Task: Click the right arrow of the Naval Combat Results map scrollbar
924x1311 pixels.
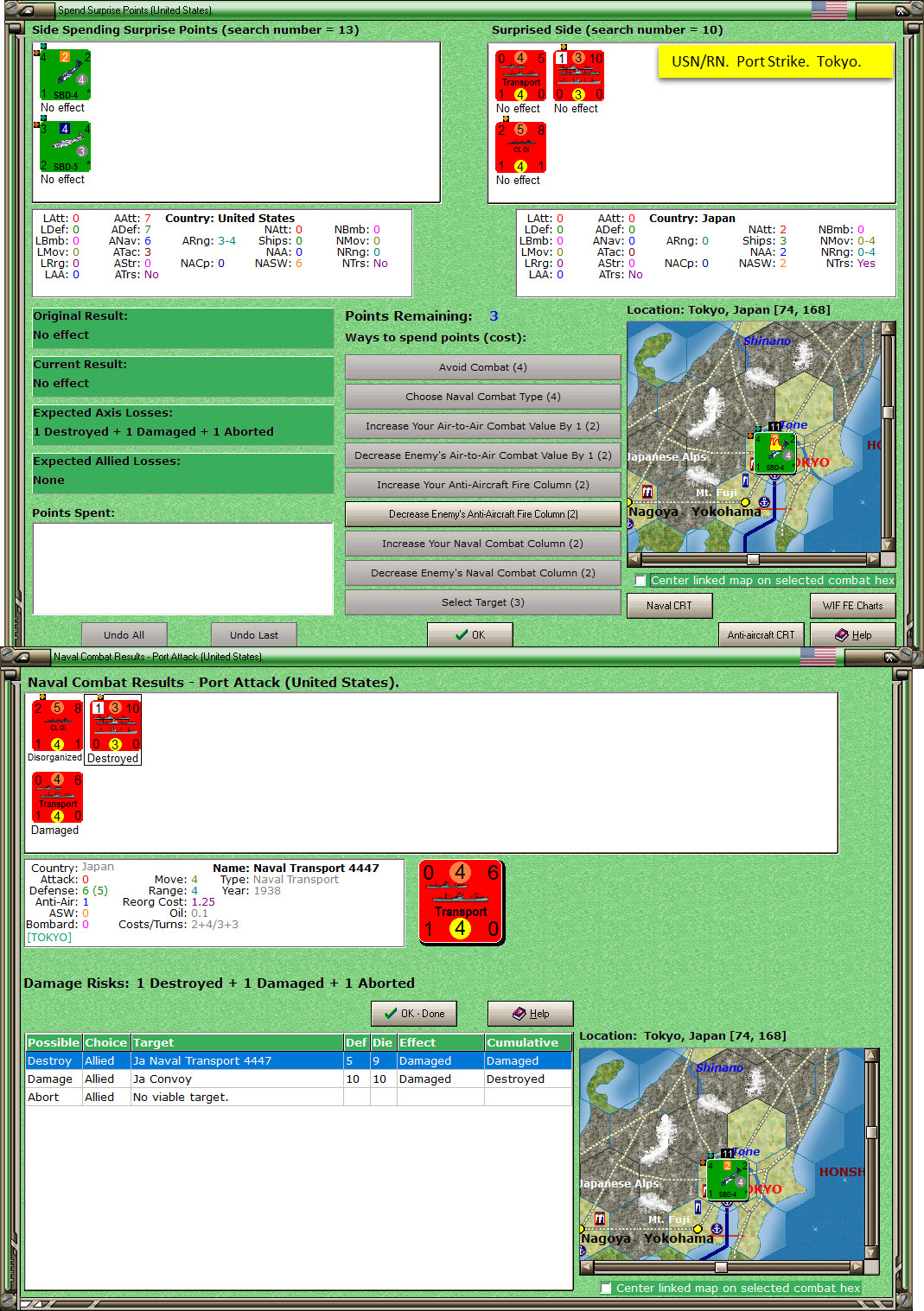Action: (x=857, y=1267)
